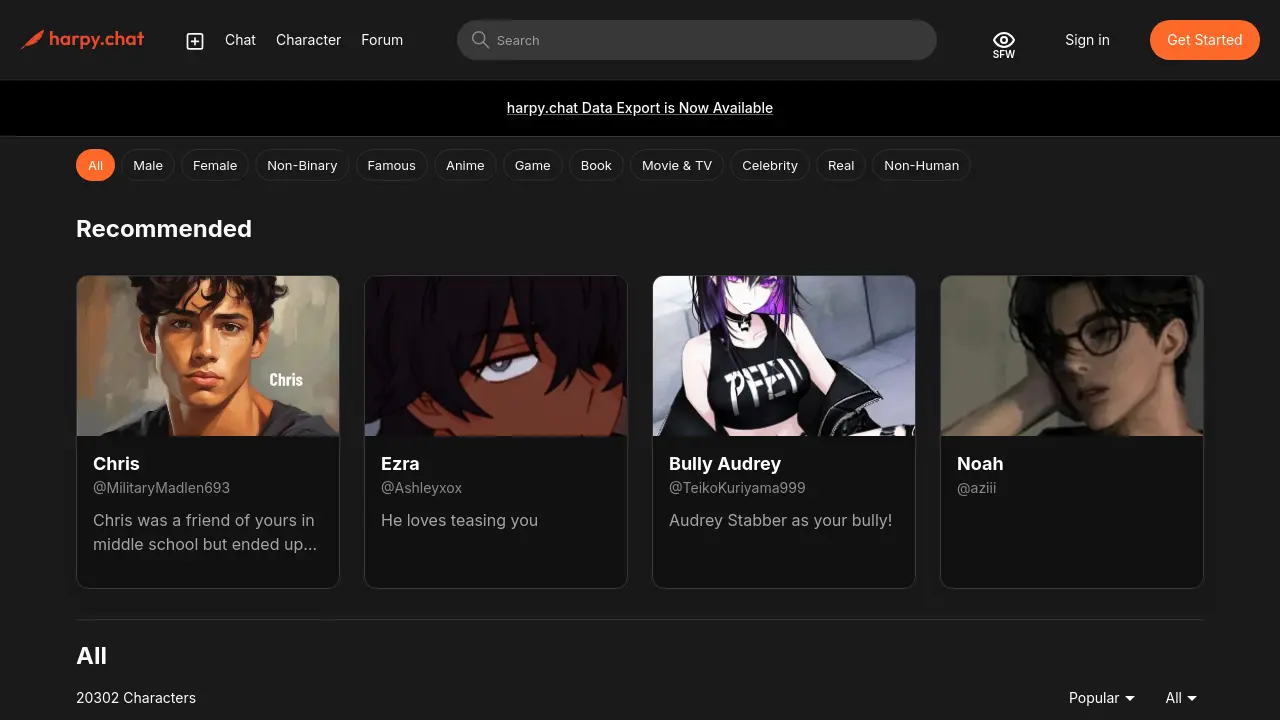1280x720 pixels.
Task: Click the harpy.chat logo
Action: pos(82,40)
